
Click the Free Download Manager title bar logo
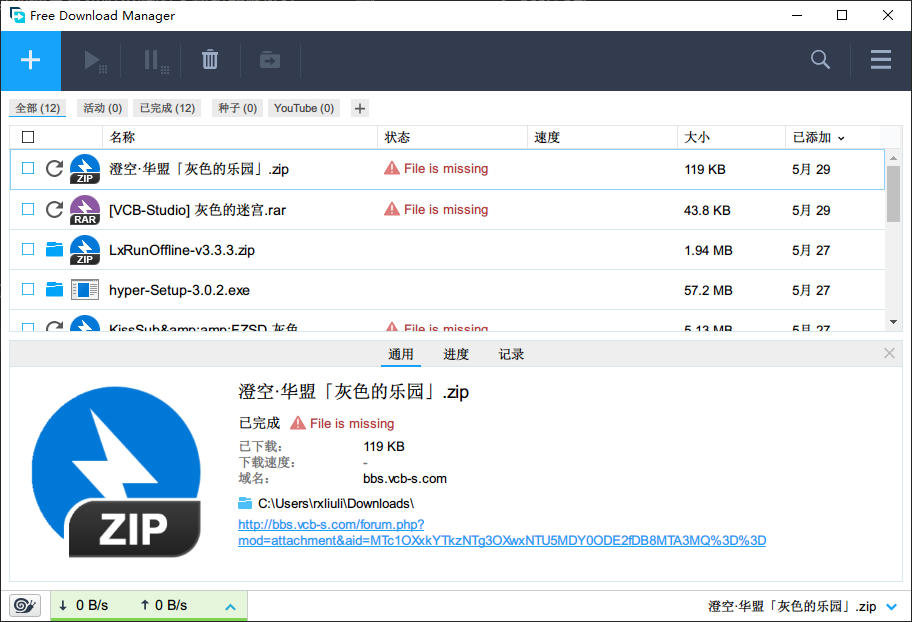click(17, 15)
